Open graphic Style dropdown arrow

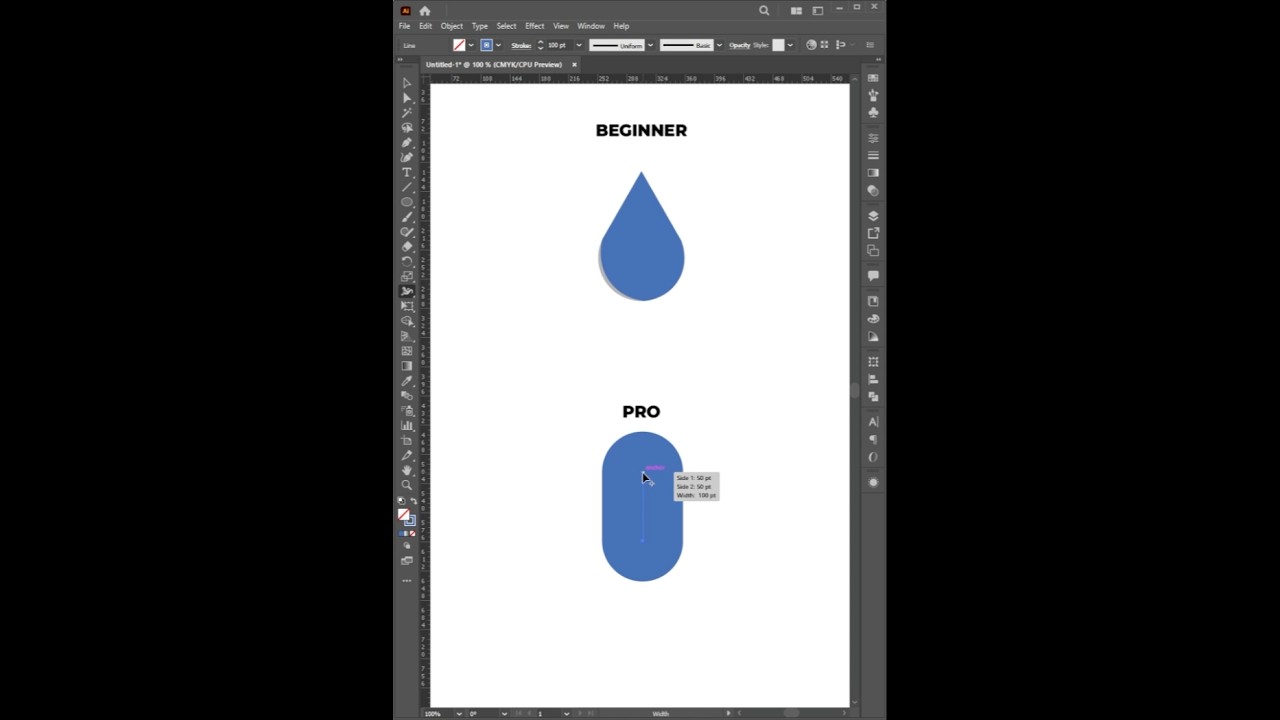click(x=790, y=45)
